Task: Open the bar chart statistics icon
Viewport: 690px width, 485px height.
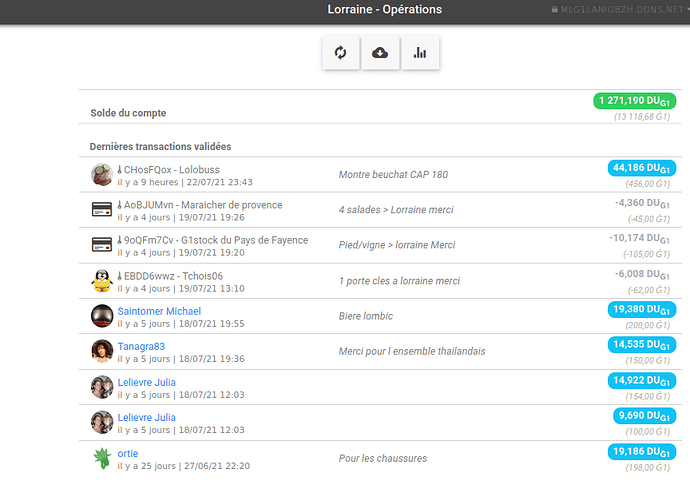Action: click(x=420, y=53)
